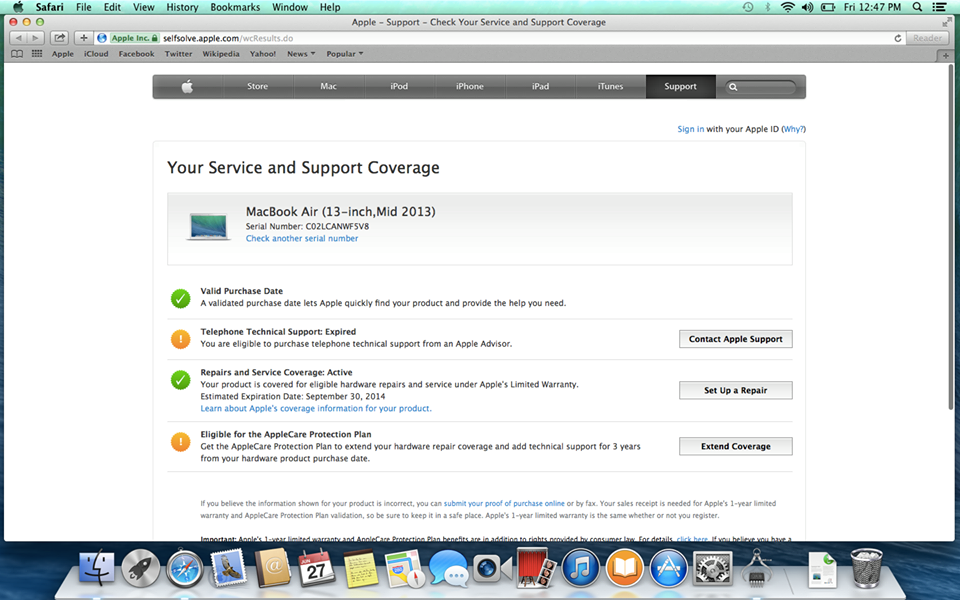The image size is (960, 600).
Task: Open the View menu
Action: pyautogui.click(x=143, y=7)
